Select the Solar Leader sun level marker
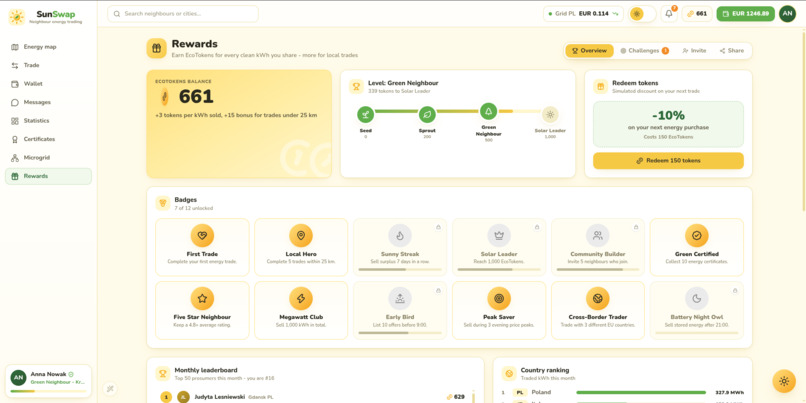Screen dimensions: 806x403 550,114
